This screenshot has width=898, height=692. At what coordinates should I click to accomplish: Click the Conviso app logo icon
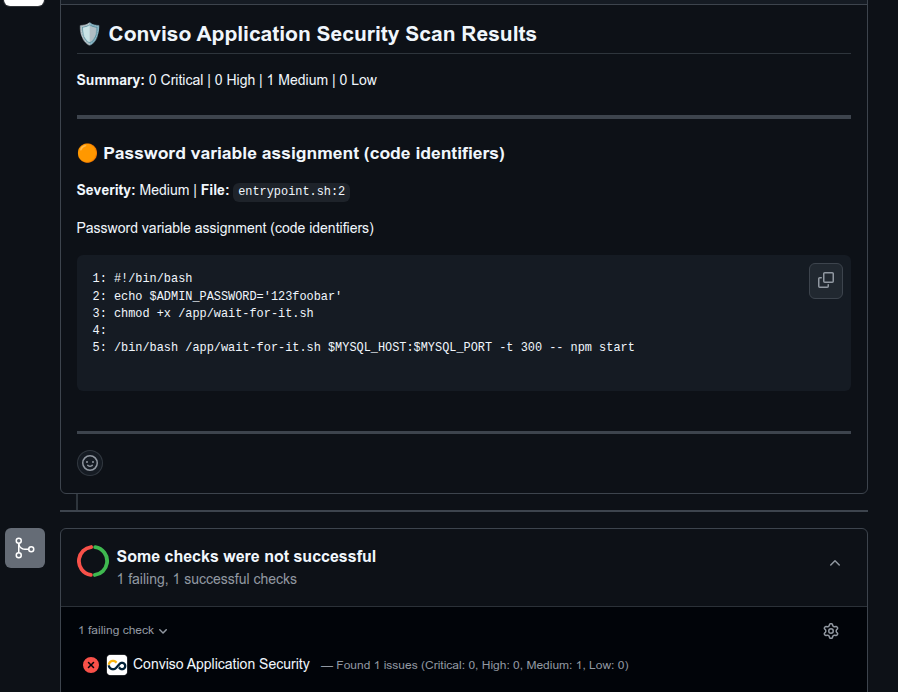(x=117, y=665)
